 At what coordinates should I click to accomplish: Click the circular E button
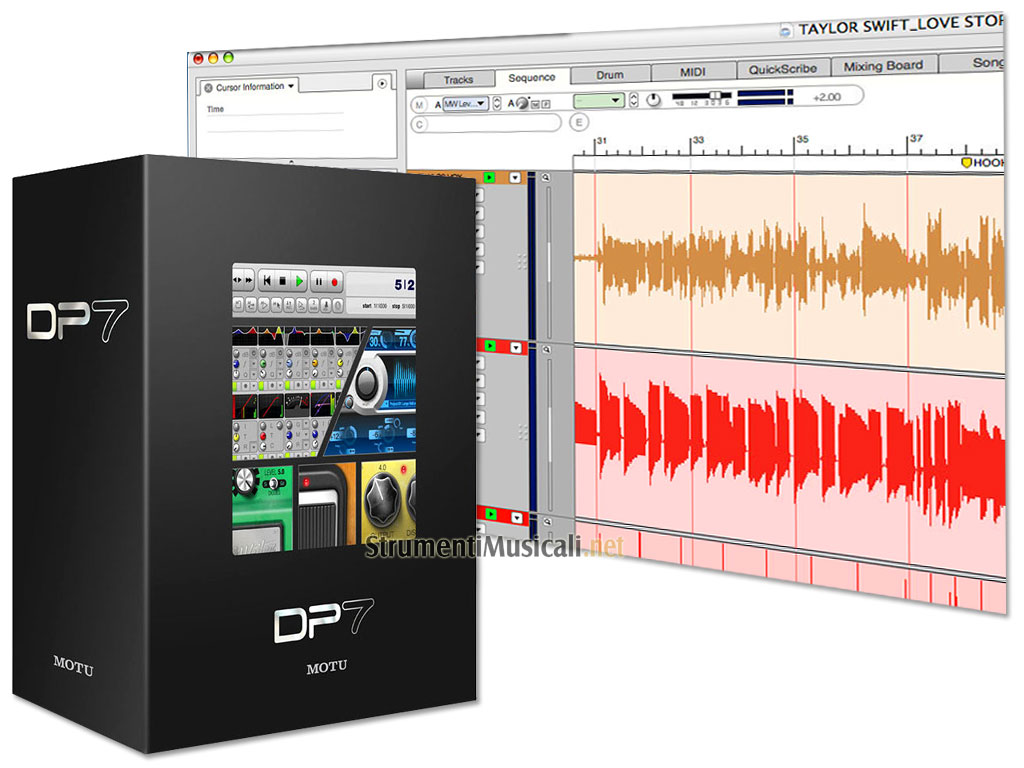pos(579,122)
